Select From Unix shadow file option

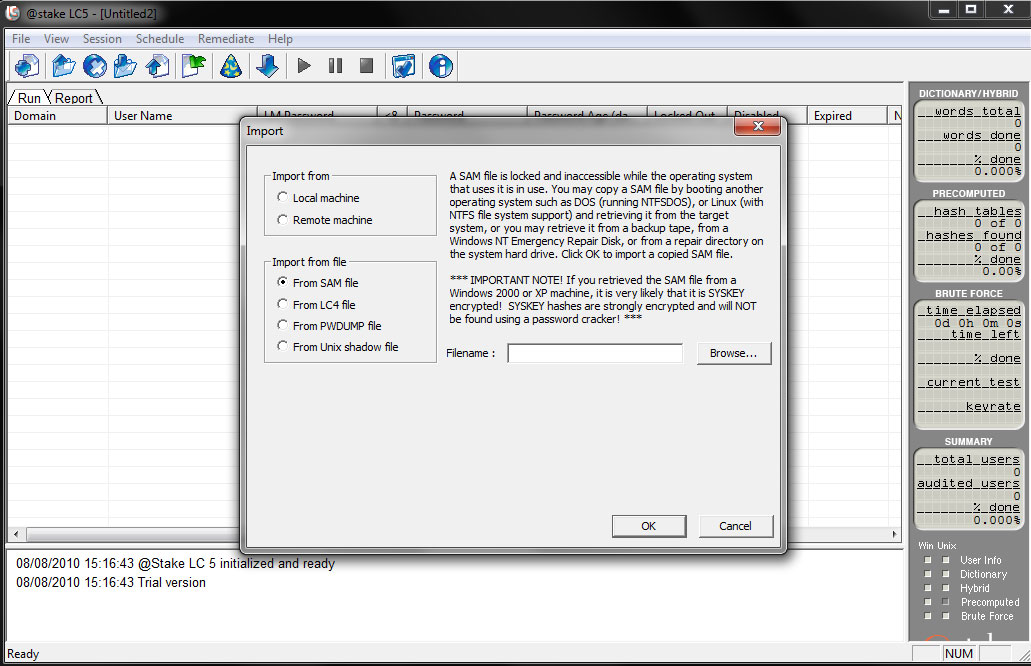pyautogui.click(x=284, y=347)
